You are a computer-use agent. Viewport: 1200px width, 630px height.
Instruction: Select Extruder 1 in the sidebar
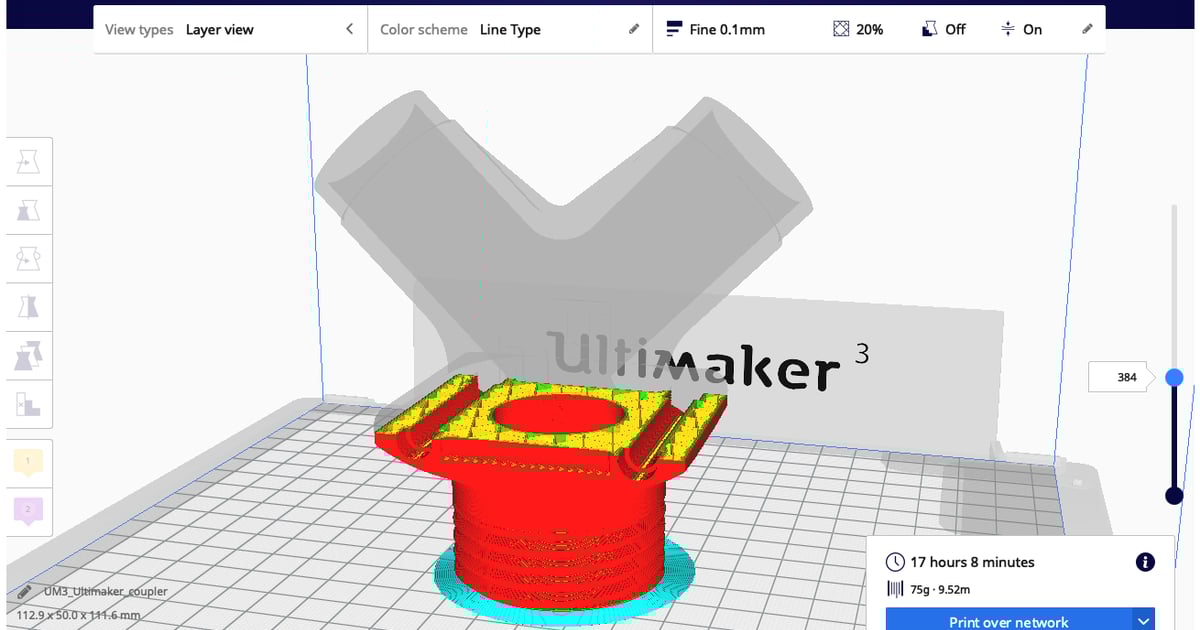point(26,461)
